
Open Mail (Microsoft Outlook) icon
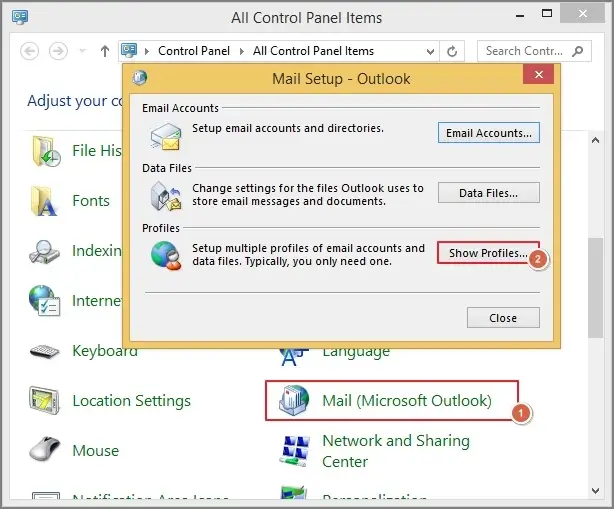click(294, 401)
